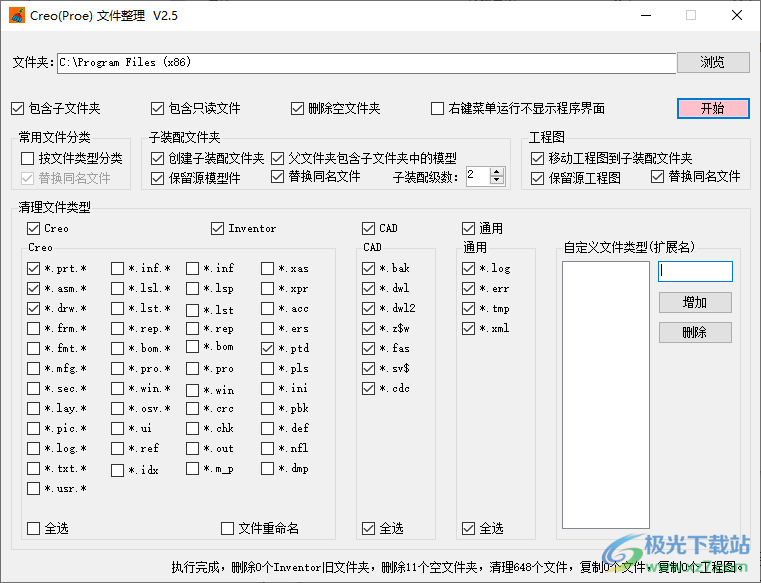Increase 子装配级数 with up arrow
The height and width of the screenshot is (583, 761).
point(496,172)
